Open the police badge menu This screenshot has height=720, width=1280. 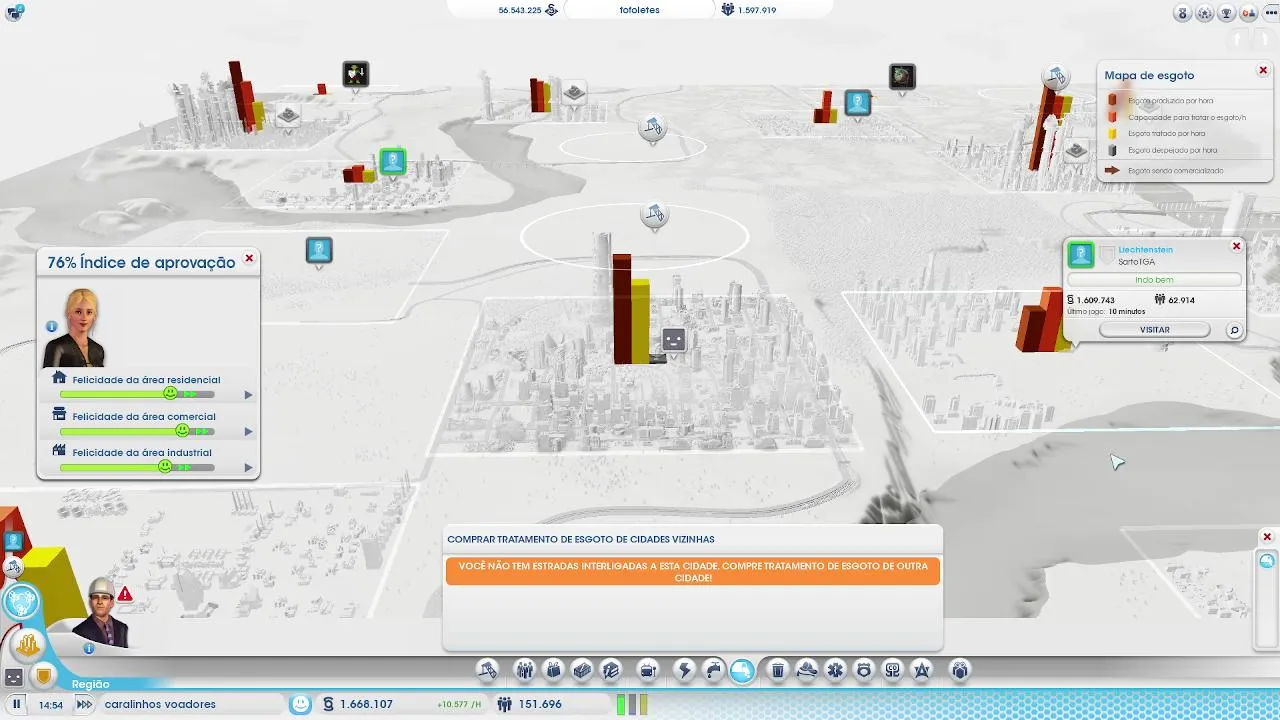[864, 670]
